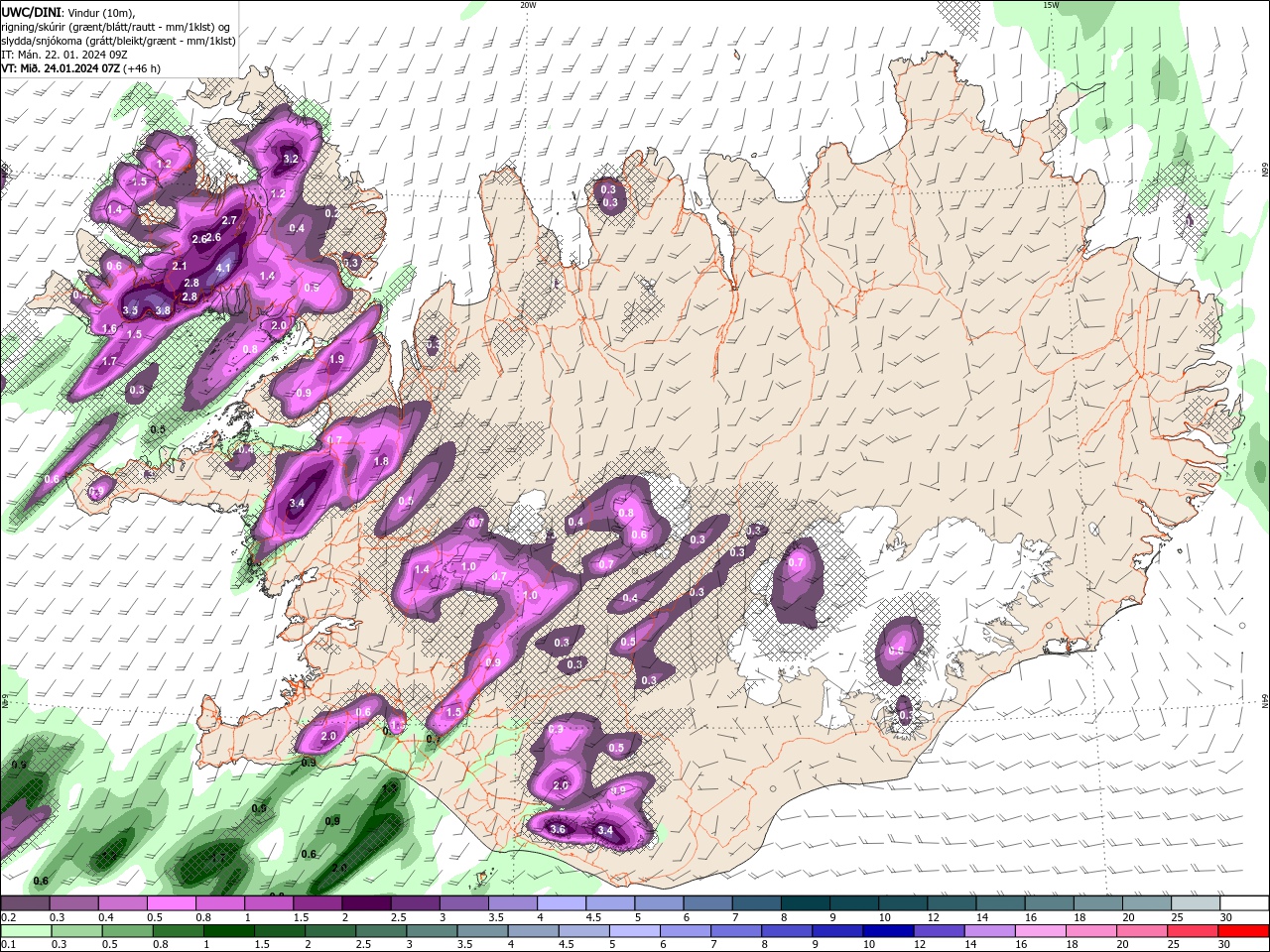Pick the lavender snow swatch between 4 and 4.5
The height and width of the screenshot is (952, 1270).
tap(562, 903)
